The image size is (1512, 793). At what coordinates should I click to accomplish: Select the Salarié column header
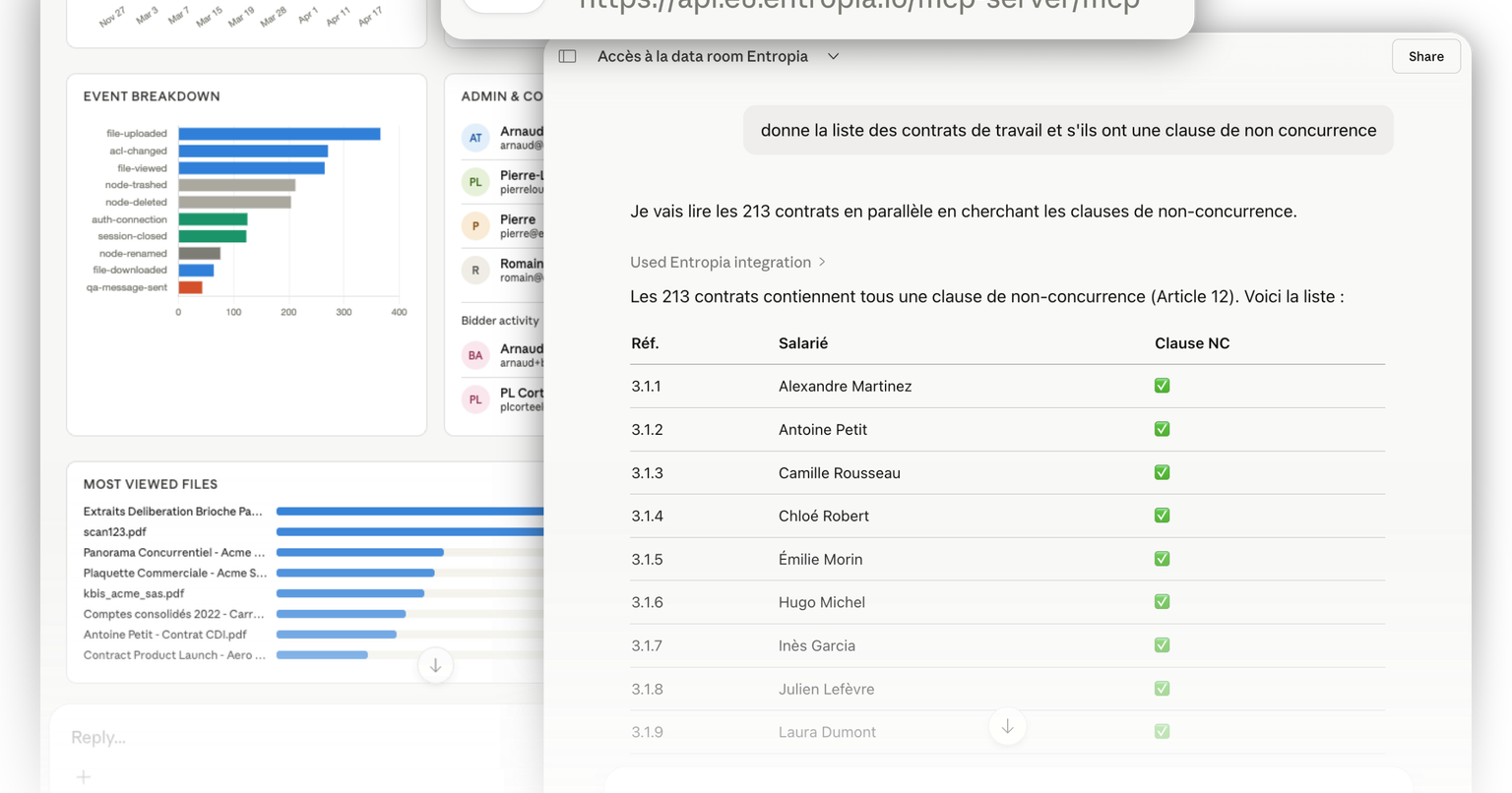[802, 343]
